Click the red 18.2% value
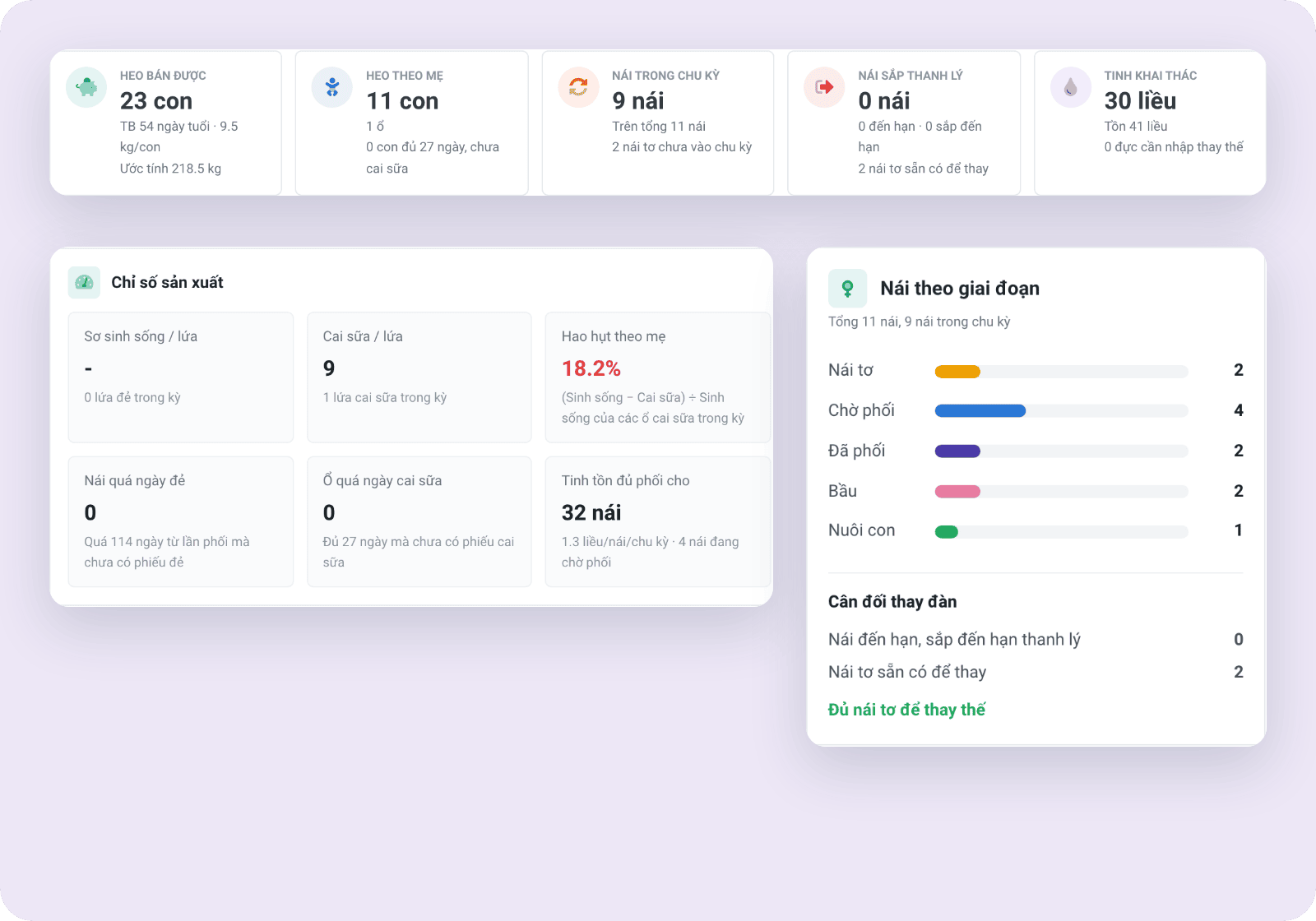The width and height of the screenshot is (1316, 921). coord(591,368)
